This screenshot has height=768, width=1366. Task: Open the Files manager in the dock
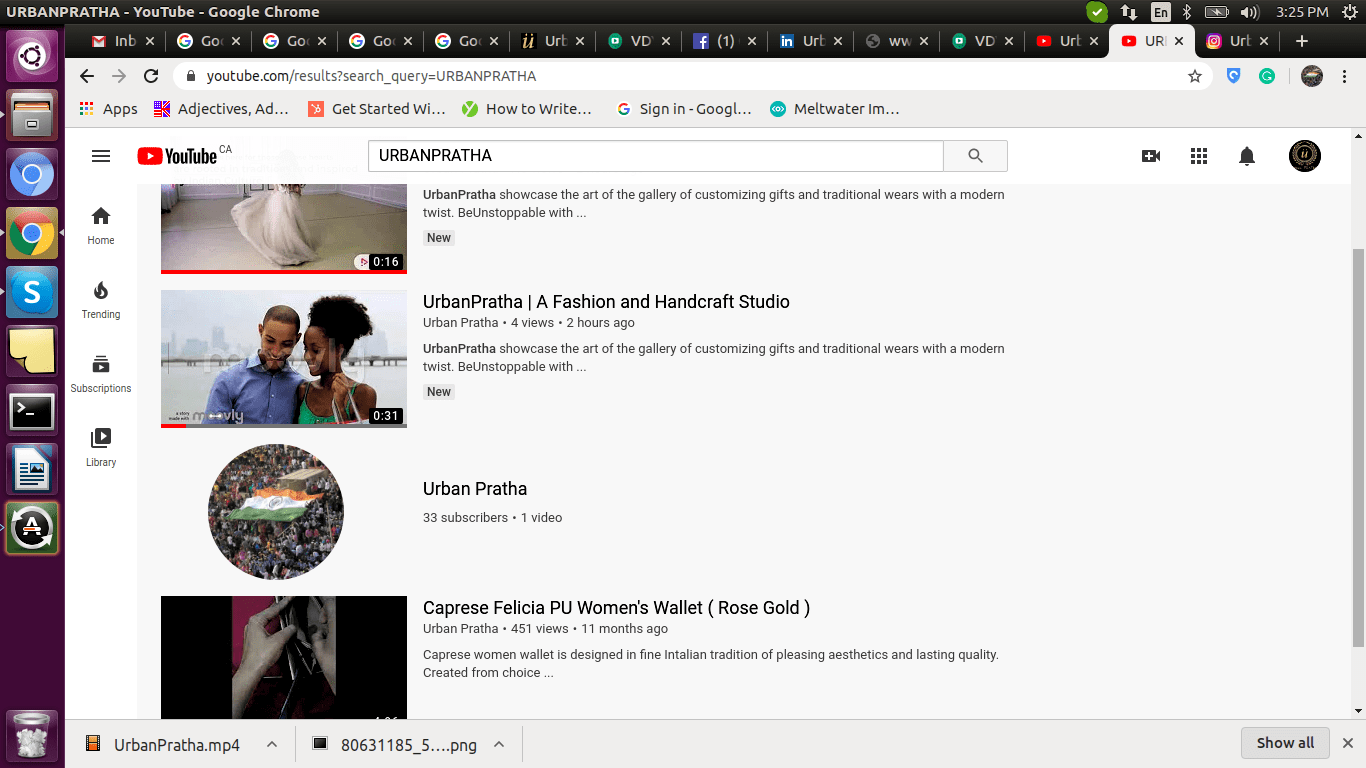click(32, 116)
